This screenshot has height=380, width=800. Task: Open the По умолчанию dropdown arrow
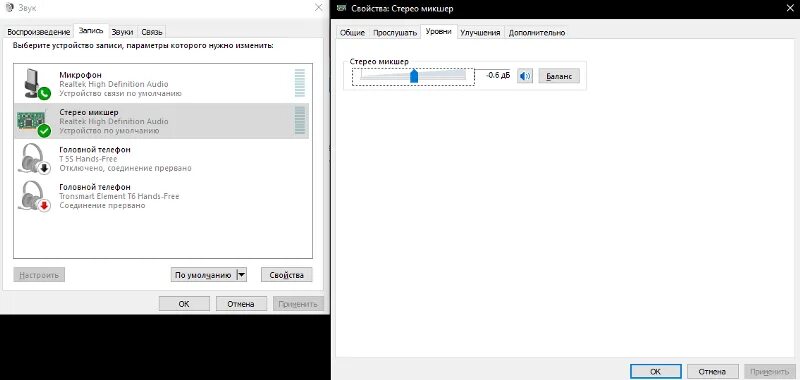point(242,275)
